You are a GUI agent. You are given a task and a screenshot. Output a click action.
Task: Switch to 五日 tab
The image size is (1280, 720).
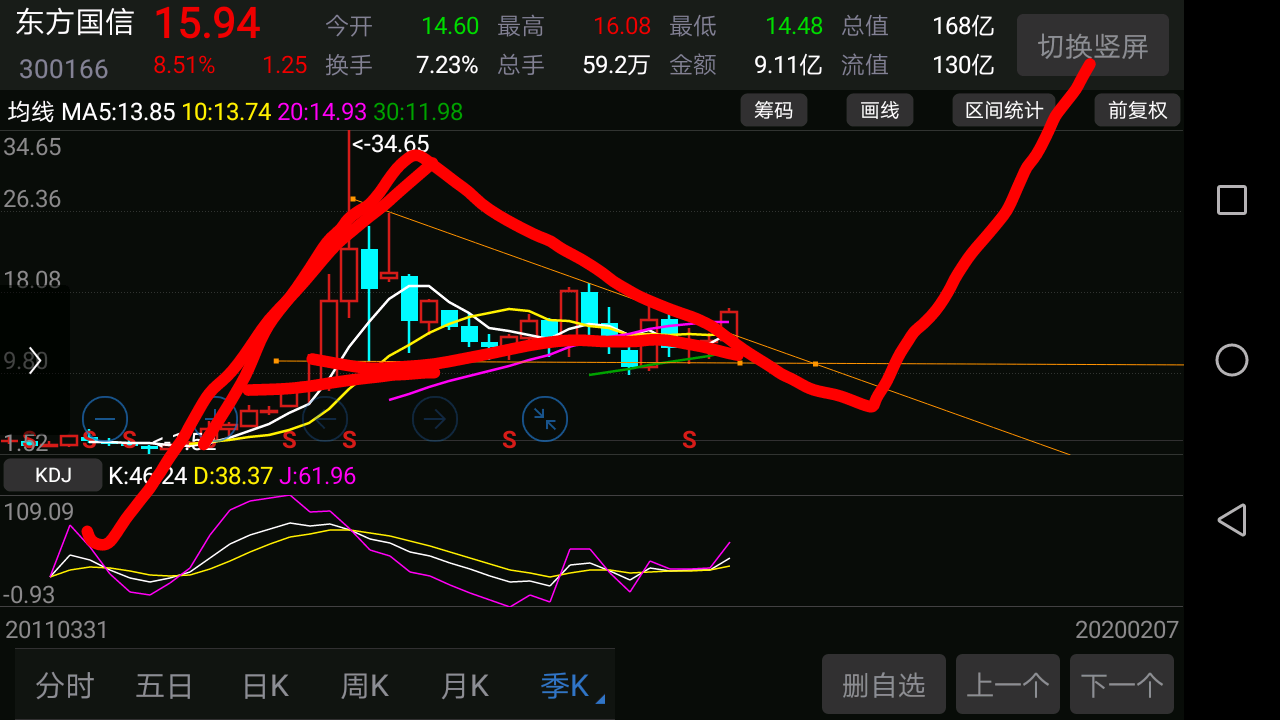[164, 686]
